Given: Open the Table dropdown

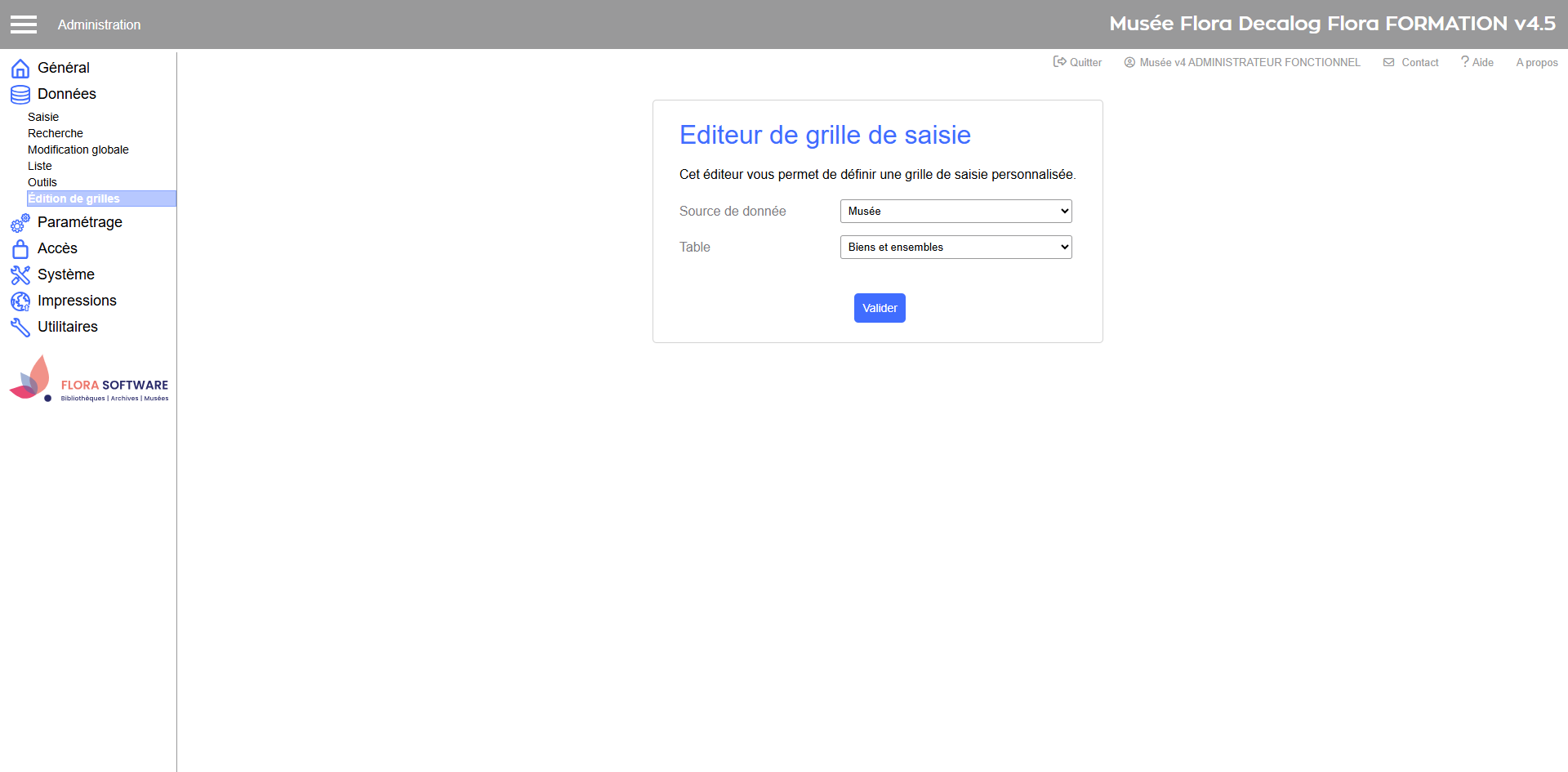Looking at the screenshot, I should click(x=955, y=248).
